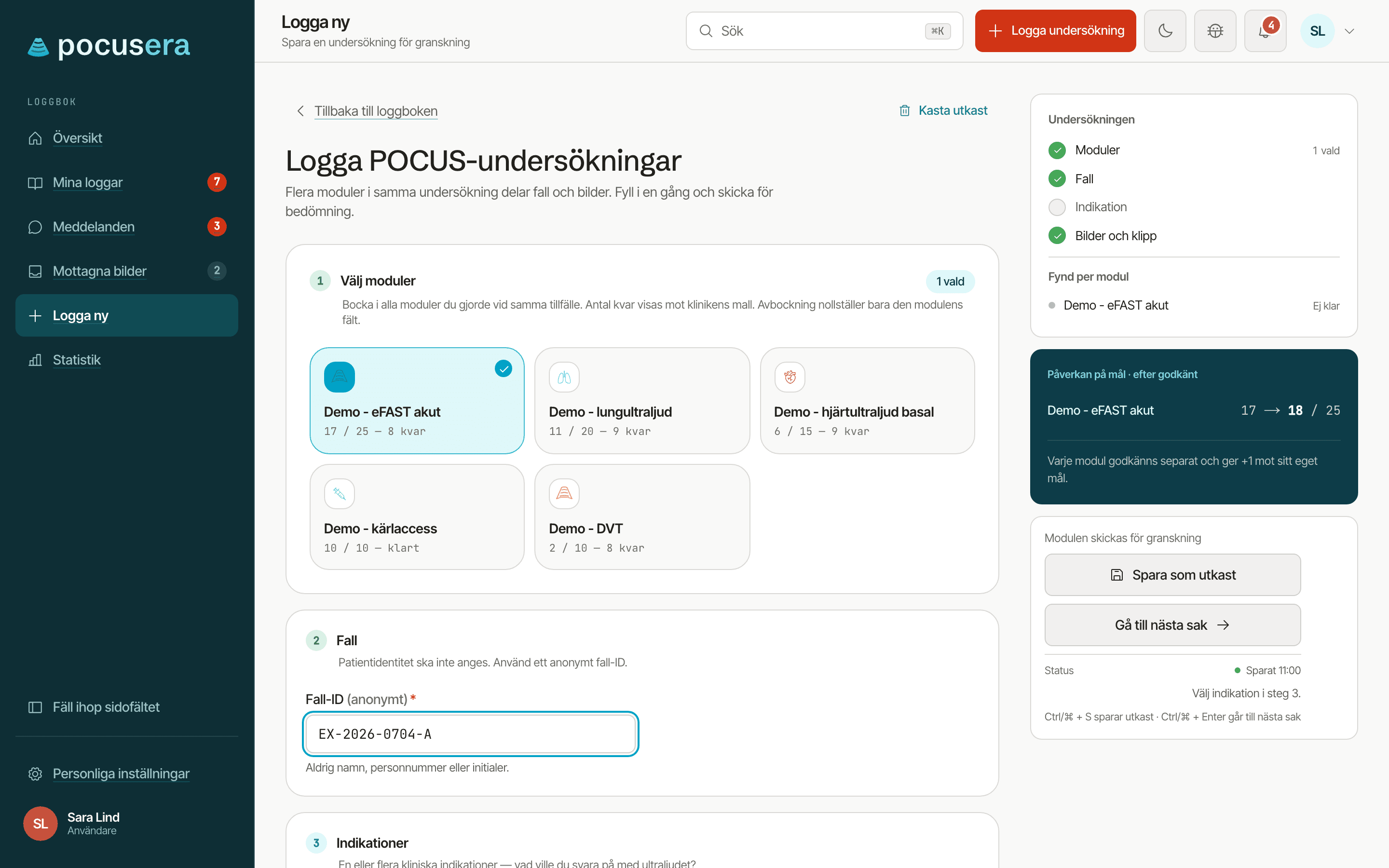Select the Demo - kärlaccess module card
The image size is (1389, 868).
tap(417, 516)
